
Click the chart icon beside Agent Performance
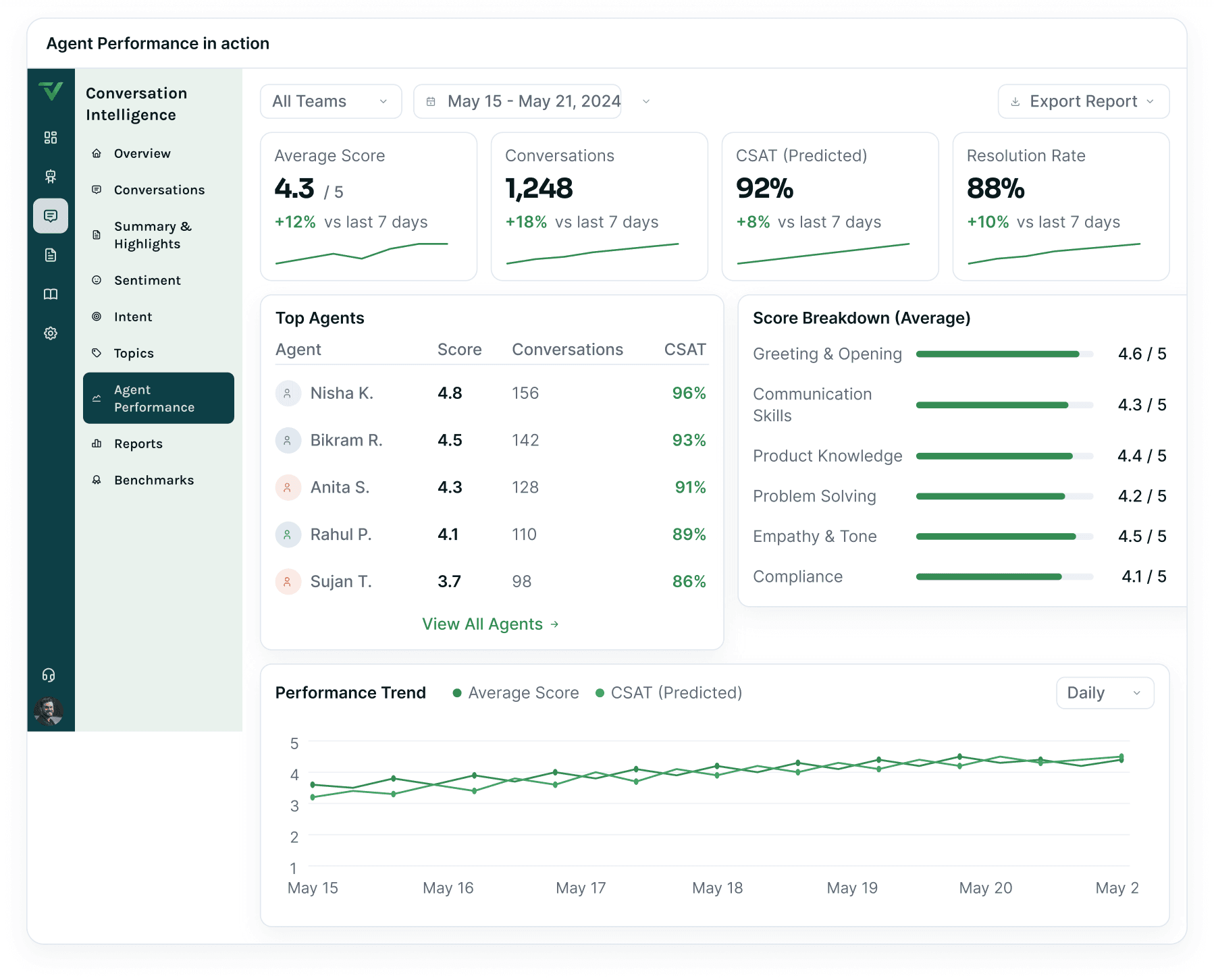(x=97, y=398)
